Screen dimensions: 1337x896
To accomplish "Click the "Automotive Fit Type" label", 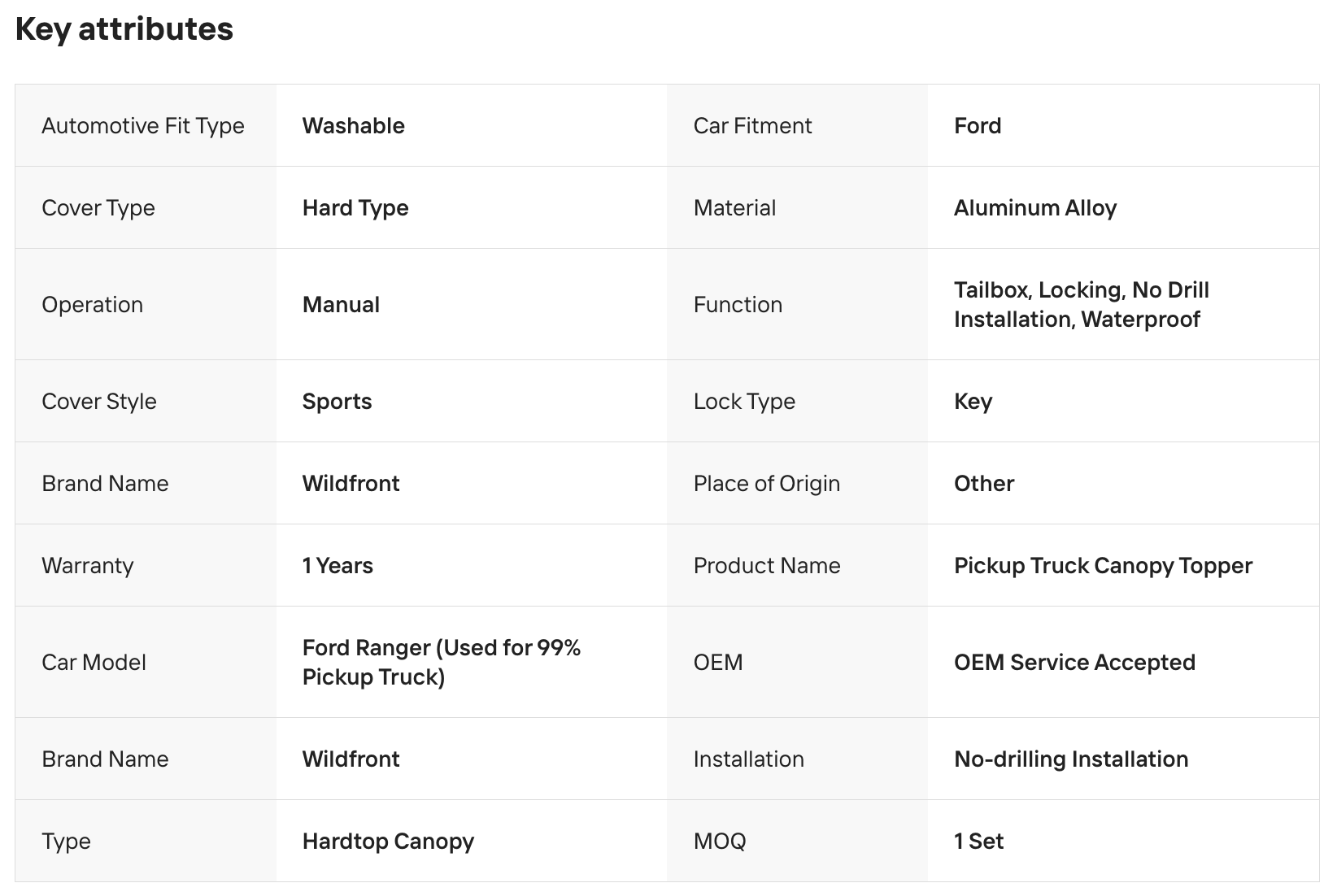I will 143,126.
